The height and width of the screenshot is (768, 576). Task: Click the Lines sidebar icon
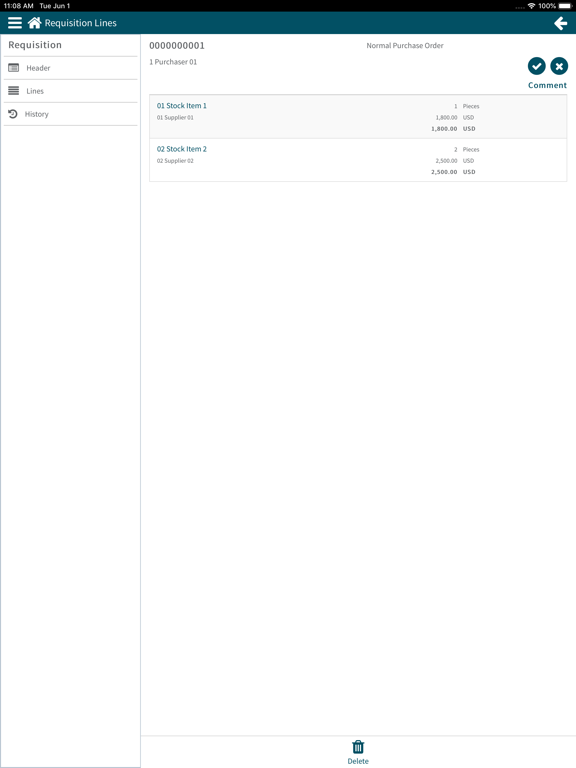tap(14, 91)
